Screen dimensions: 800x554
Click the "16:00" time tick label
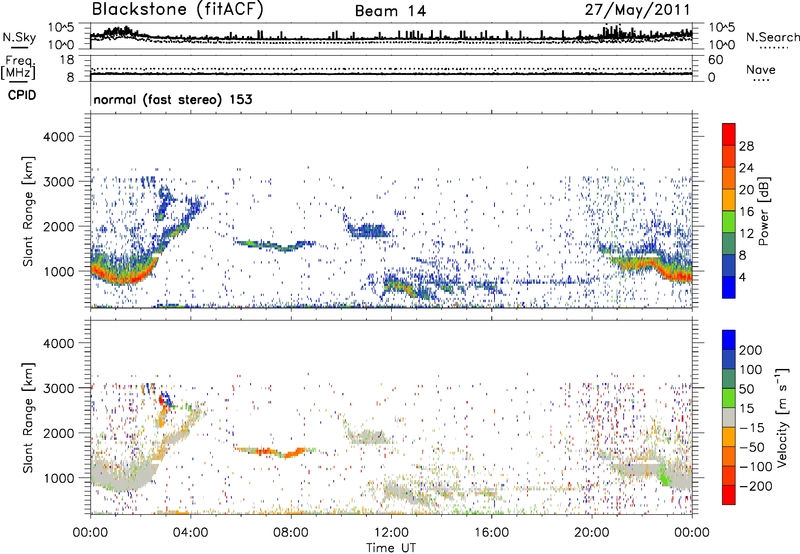point(491,533)
